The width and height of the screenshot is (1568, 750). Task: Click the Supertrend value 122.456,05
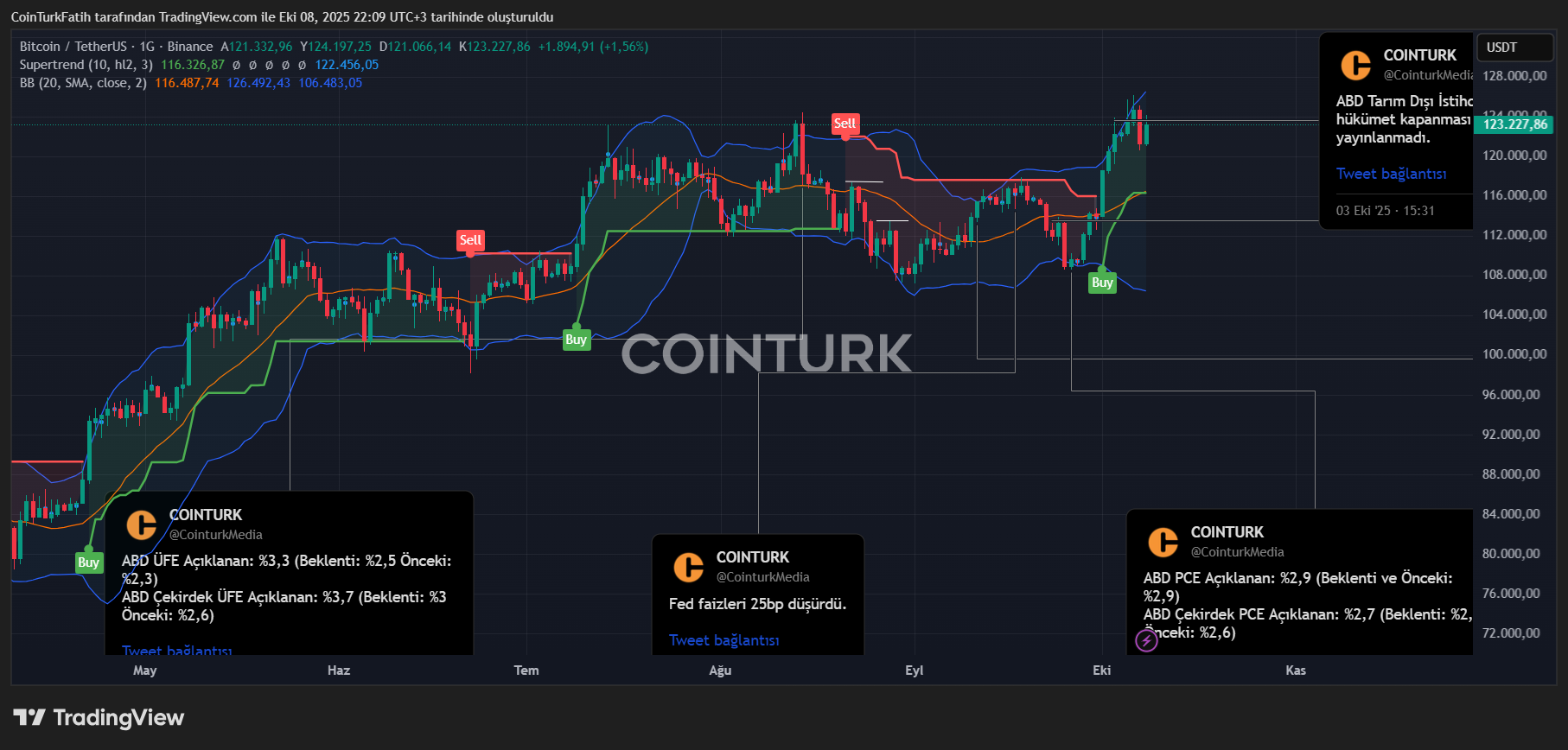point(347,65)
